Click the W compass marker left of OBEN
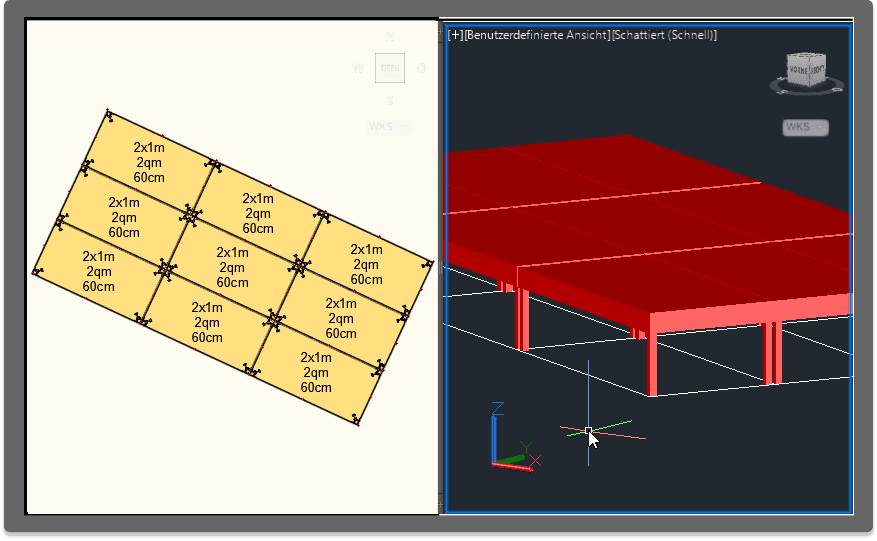 coord(357,69)
